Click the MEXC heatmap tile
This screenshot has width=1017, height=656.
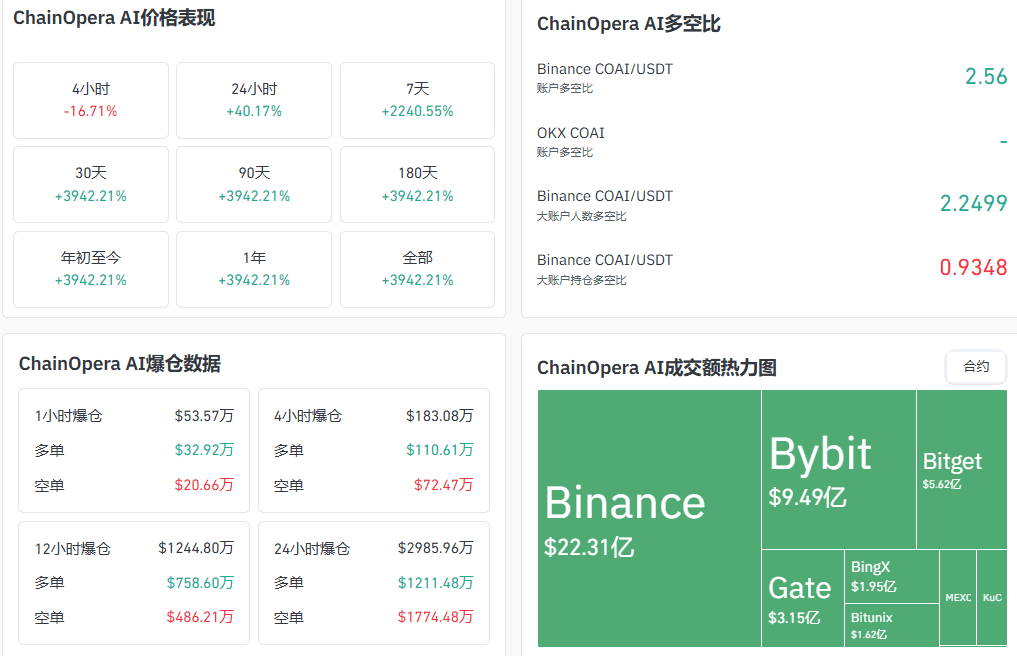coord(958,597)
